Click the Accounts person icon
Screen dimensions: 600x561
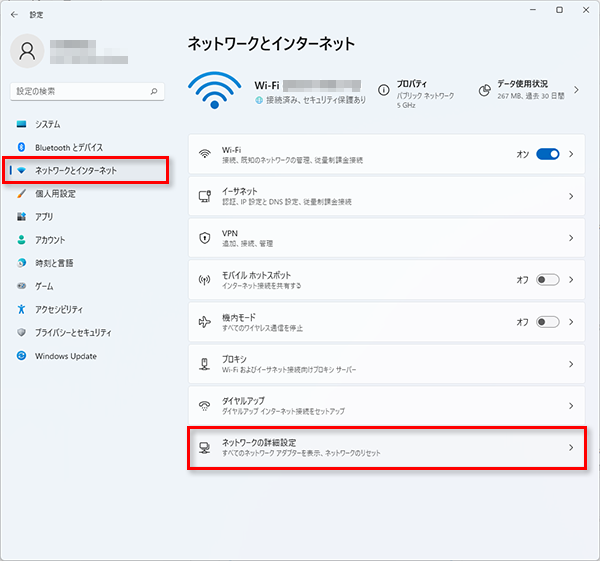point(21,240)
